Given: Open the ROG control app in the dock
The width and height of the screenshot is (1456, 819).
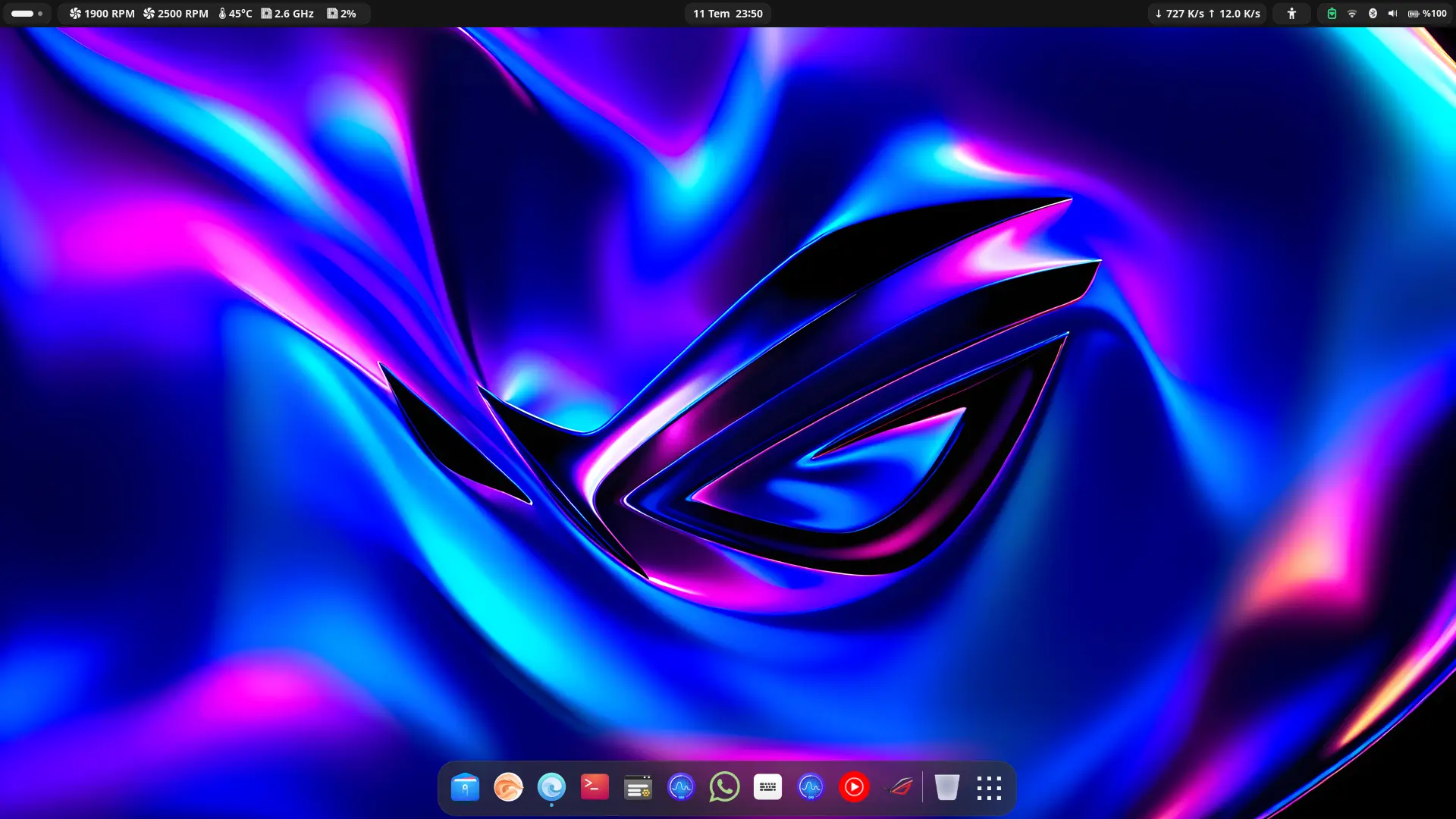Looking at the screenshot, I should coord(900,788).
